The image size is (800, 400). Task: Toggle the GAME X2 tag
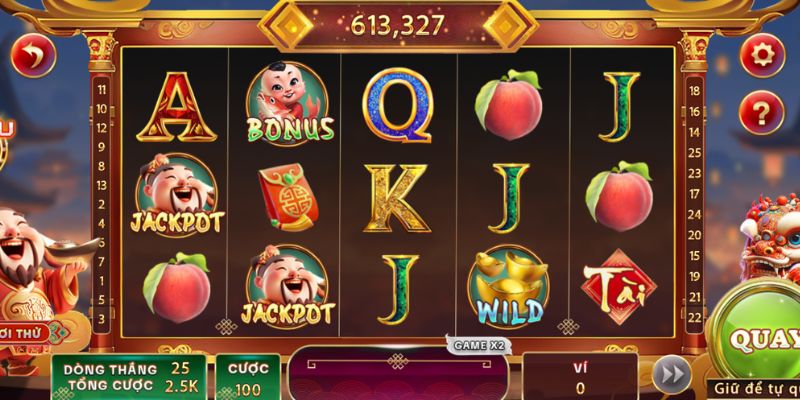tap(478, 345)
